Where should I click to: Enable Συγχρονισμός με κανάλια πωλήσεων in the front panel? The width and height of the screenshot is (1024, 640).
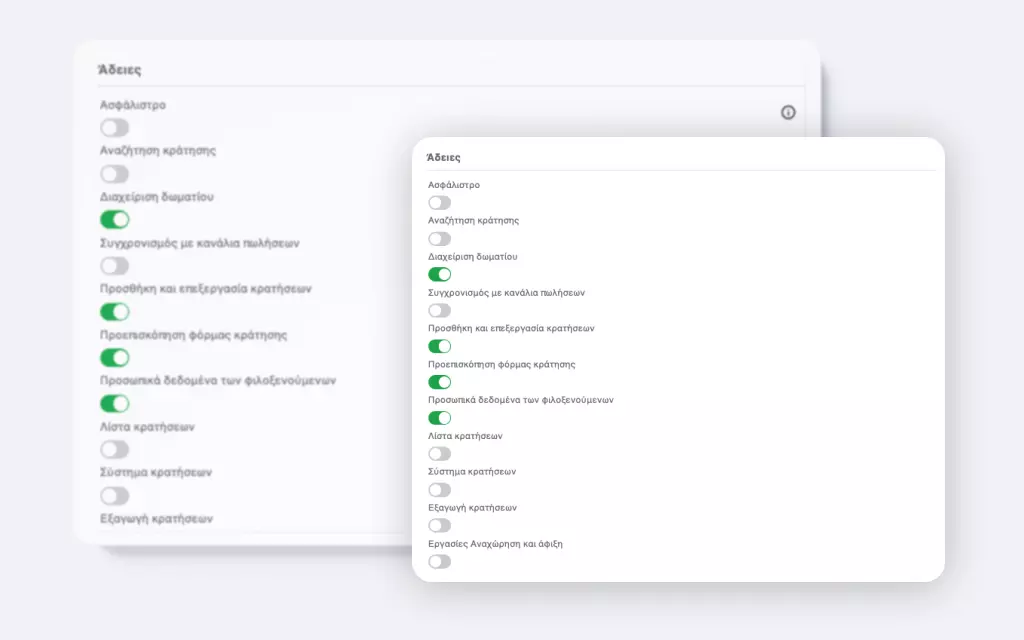[439, 310]
